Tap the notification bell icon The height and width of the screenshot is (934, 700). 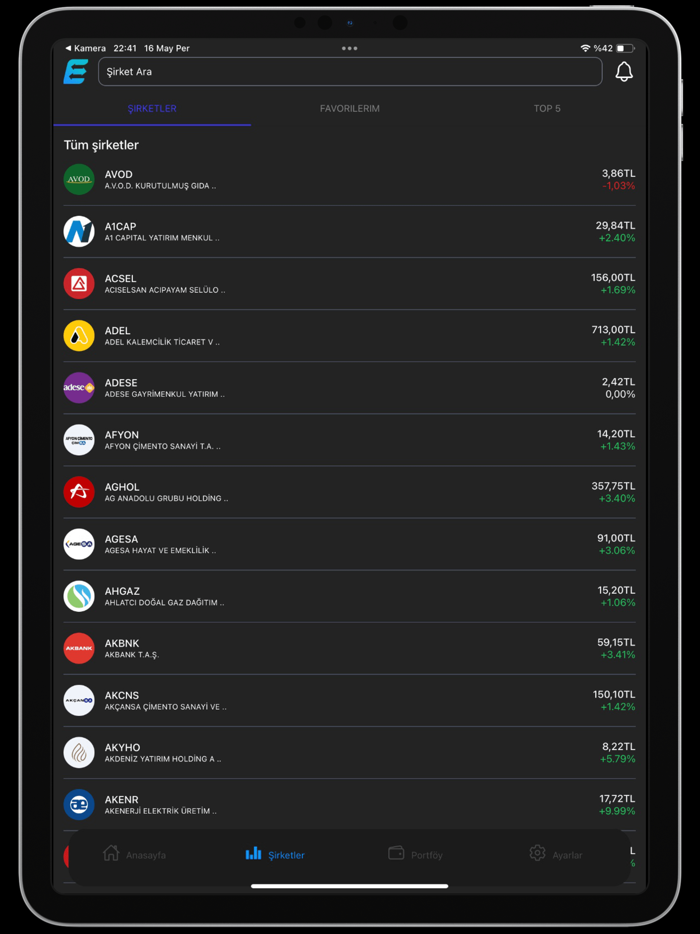click(623, 72)
